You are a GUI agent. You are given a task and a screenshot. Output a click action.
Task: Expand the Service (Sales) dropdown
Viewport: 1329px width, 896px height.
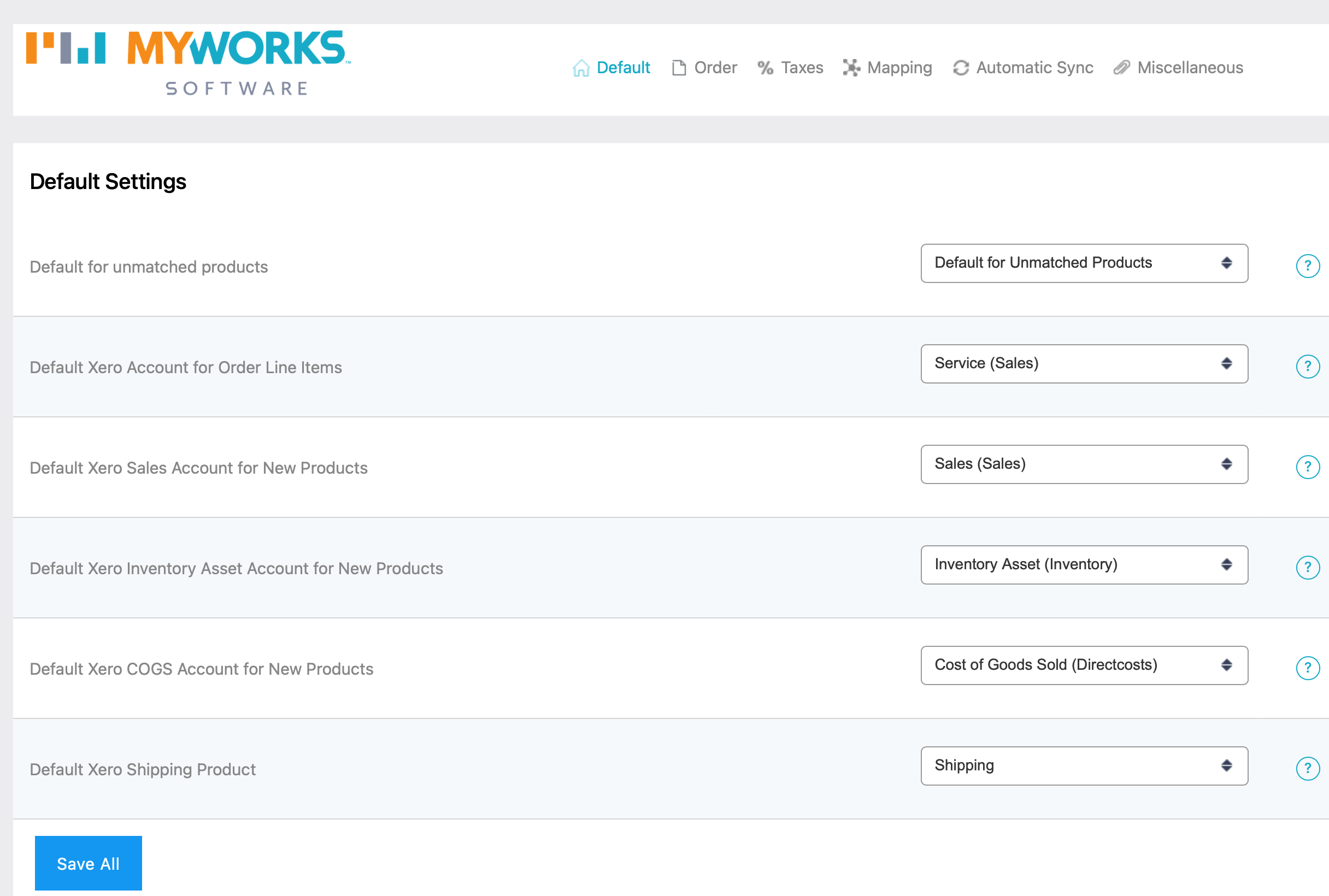[x=1084, y=364]
